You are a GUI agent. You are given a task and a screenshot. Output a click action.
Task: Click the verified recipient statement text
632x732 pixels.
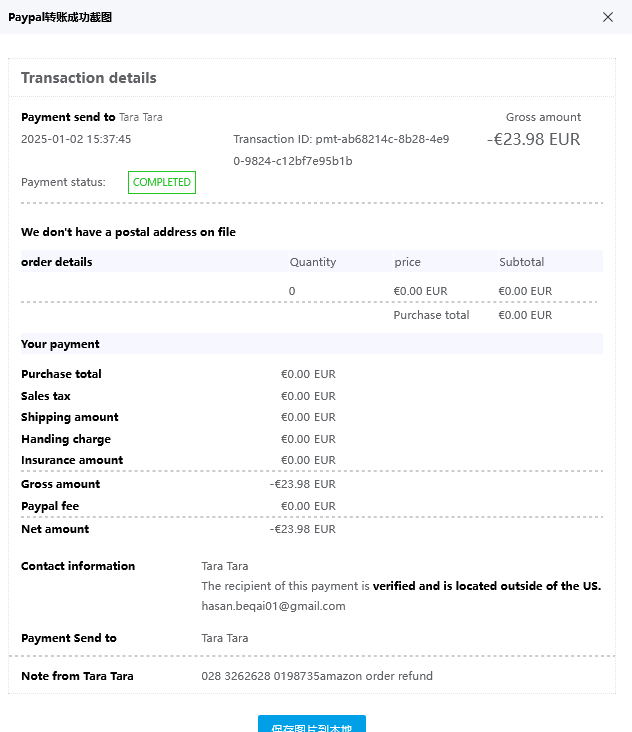pos(400,586)
